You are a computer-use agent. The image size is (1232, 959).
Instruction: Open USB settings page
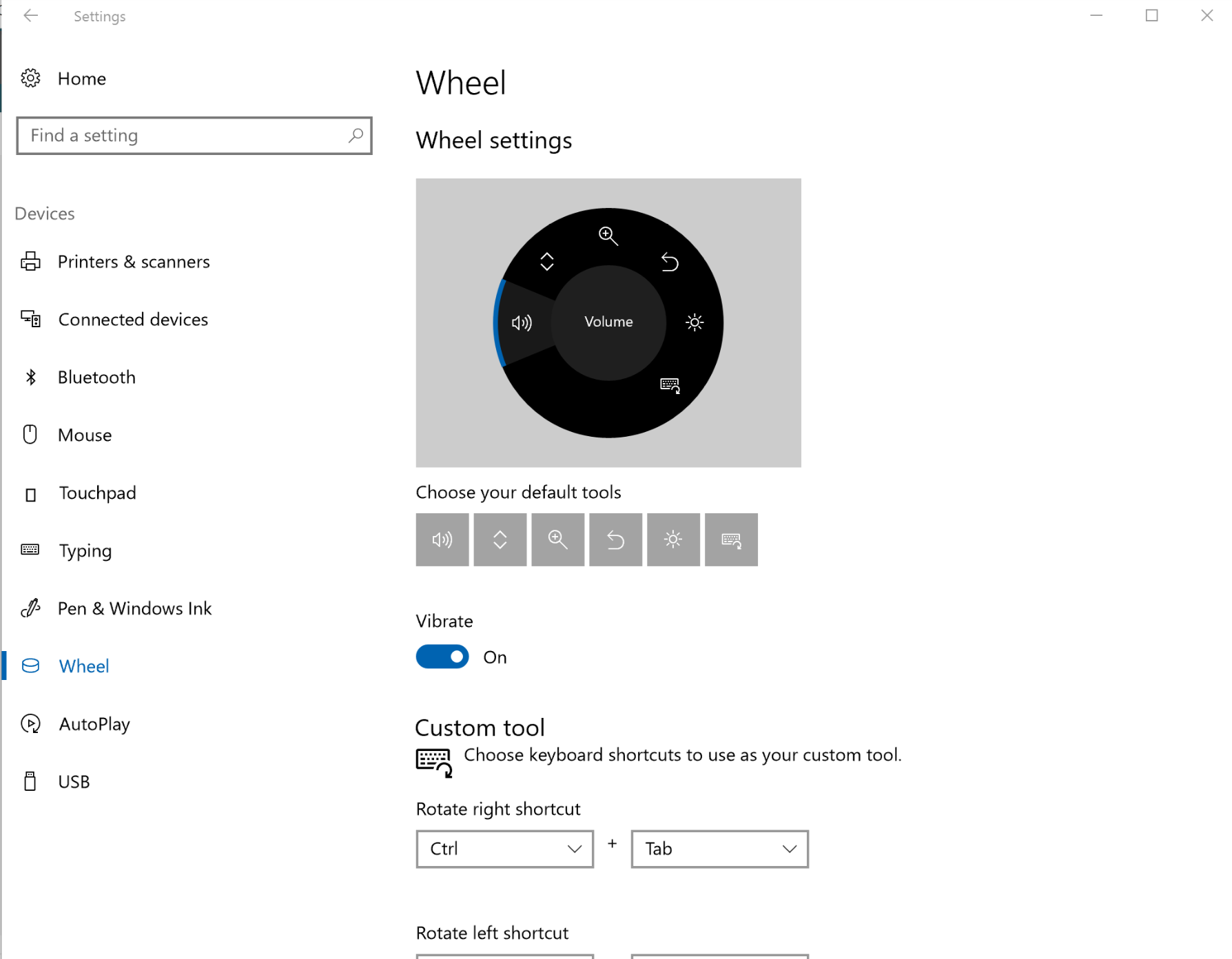(x=74, y=782)
